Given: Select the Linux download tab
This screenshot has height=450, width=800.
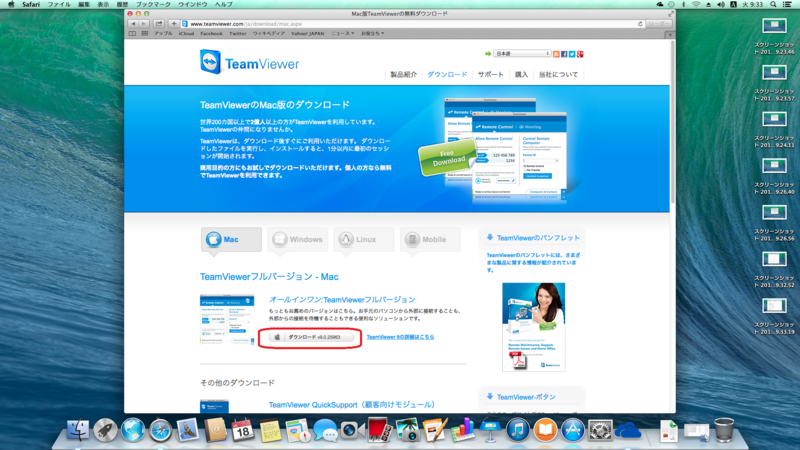Looking at the screenshot, I should pos(364,239).
